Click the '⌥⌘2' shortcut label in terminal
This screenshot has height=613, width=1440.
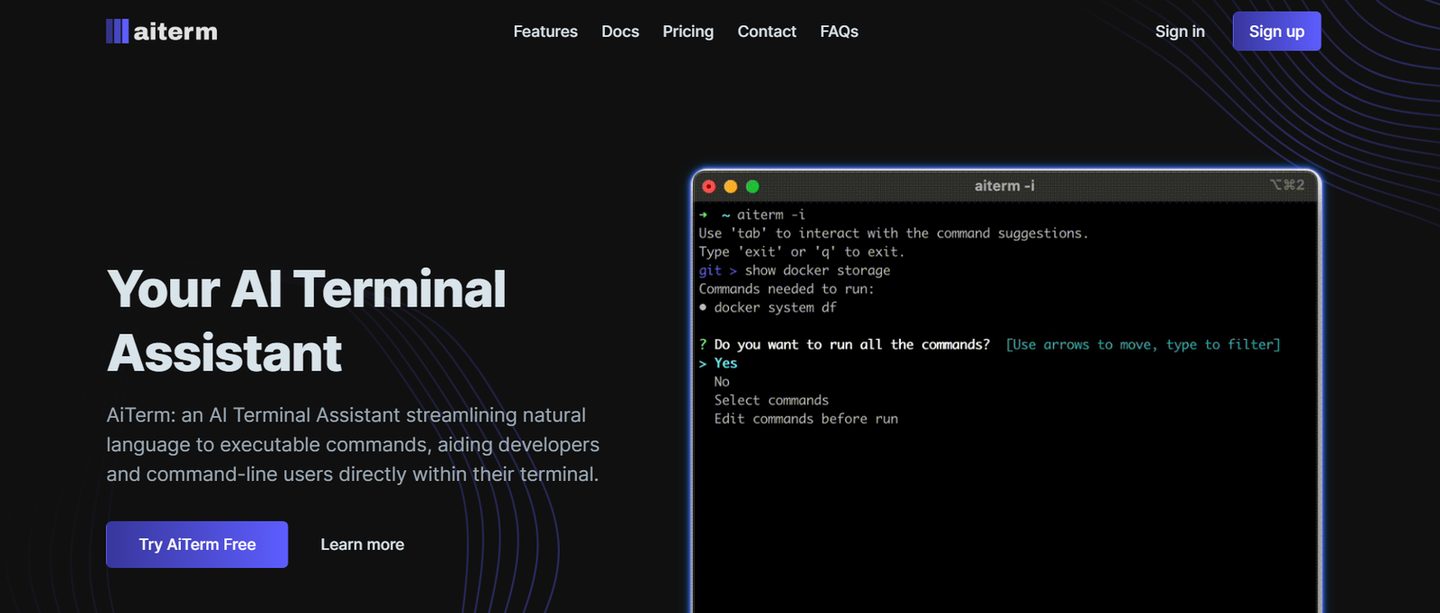[x=1287, y=185]
